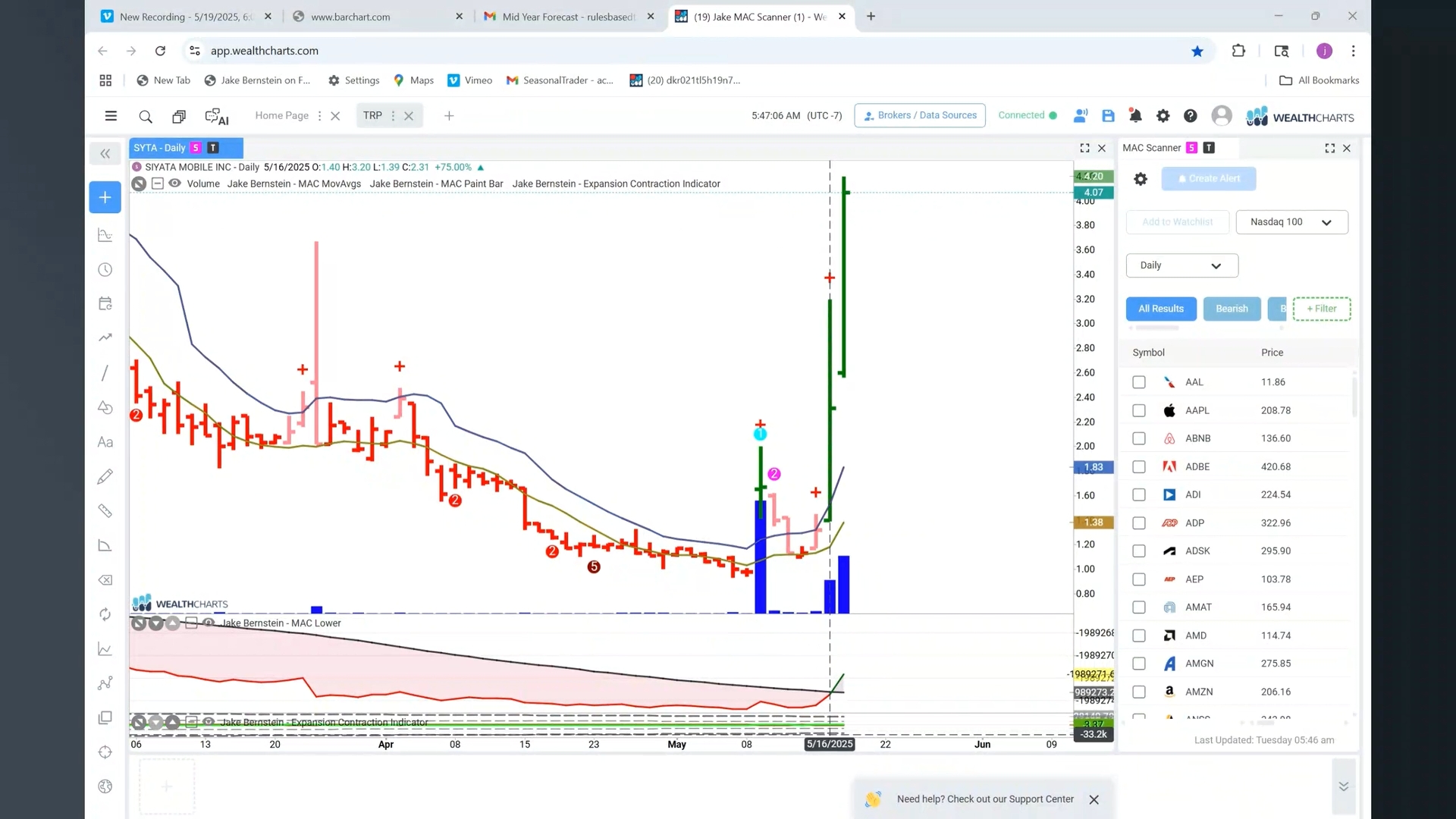
Task: Click the + Filter button
Action: click(1321, 309)
